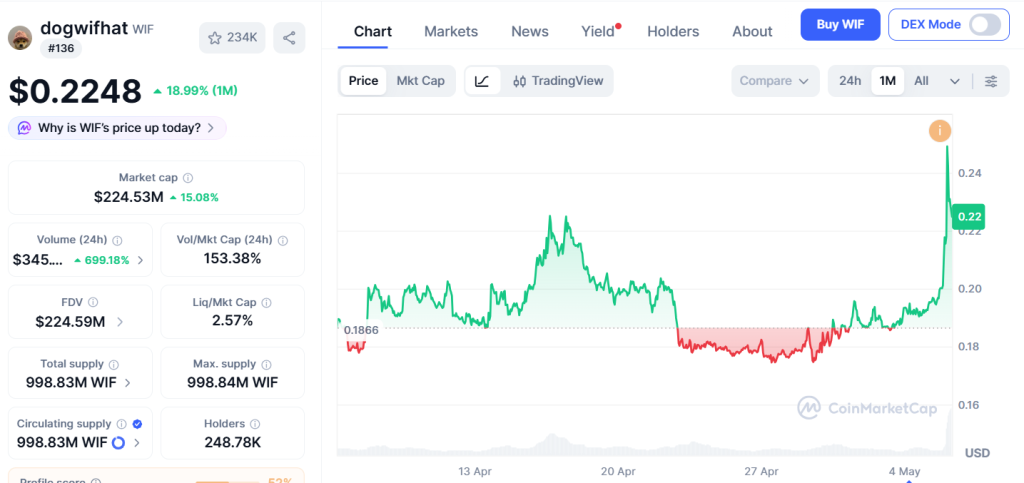Click the share icon button
Image resolution: width=1024 pixels, height=483 pixels.
tap(289, 38)
